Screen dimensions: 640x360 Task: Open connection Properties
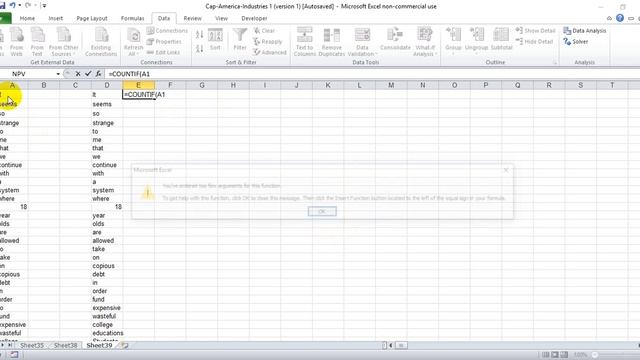164,42
